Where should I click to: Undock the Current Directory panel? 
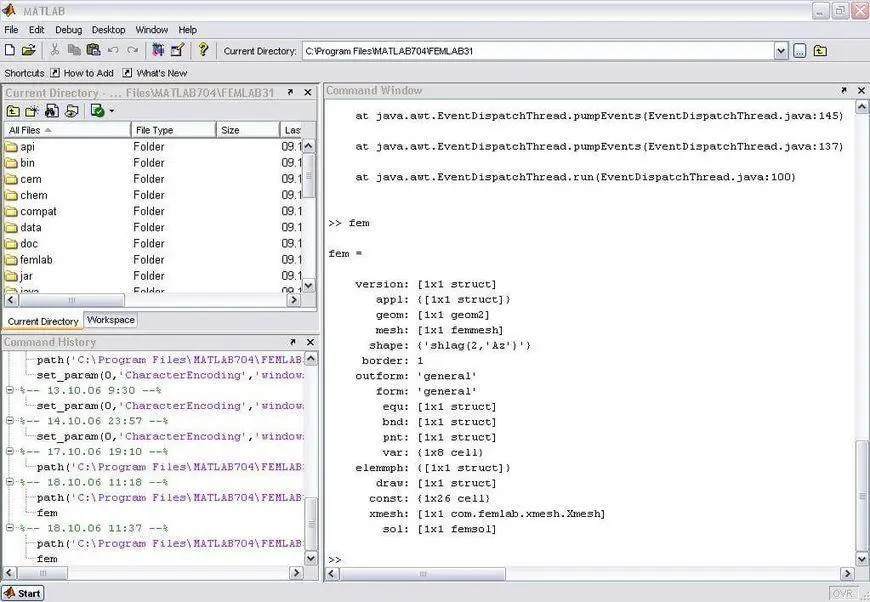[x=290, y=92]
